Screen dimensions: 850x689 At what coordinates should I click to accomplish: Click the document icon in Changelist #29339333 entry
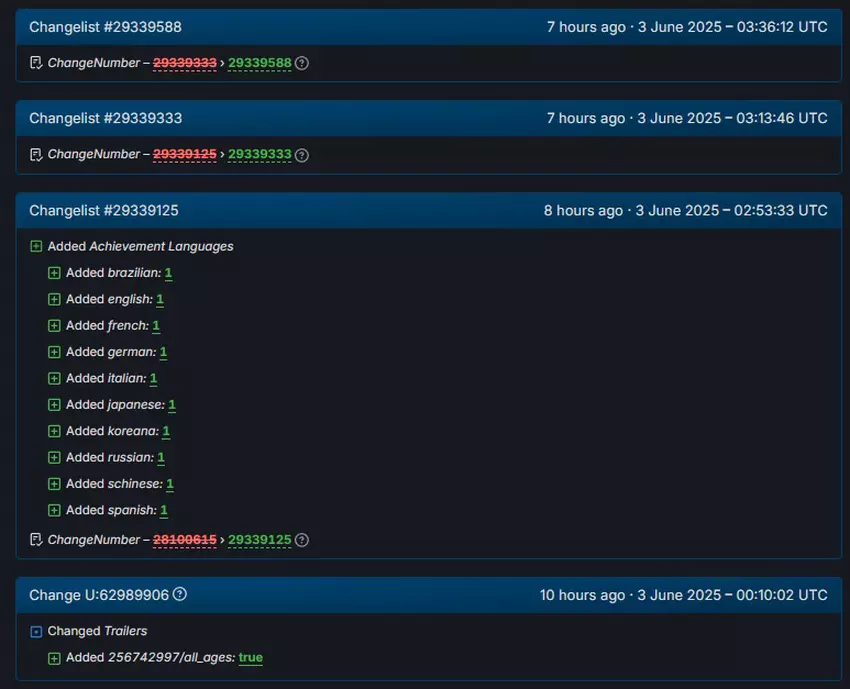(x=35, y=154)
